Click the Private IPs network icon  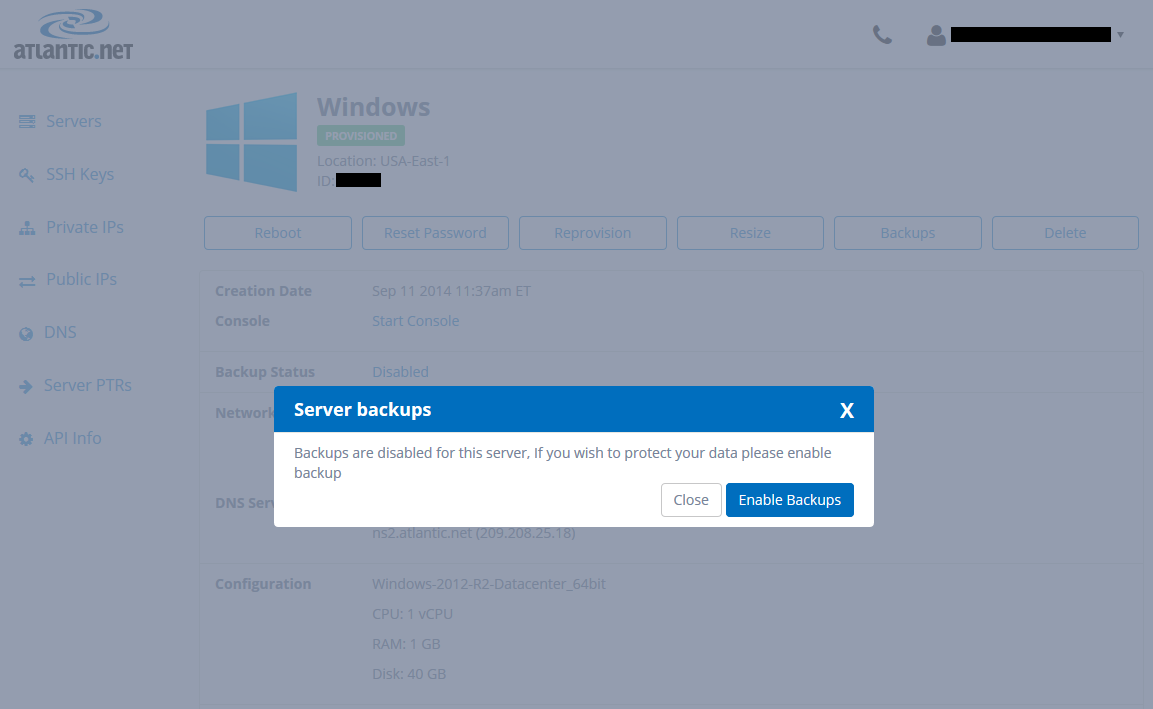point(27,228)
